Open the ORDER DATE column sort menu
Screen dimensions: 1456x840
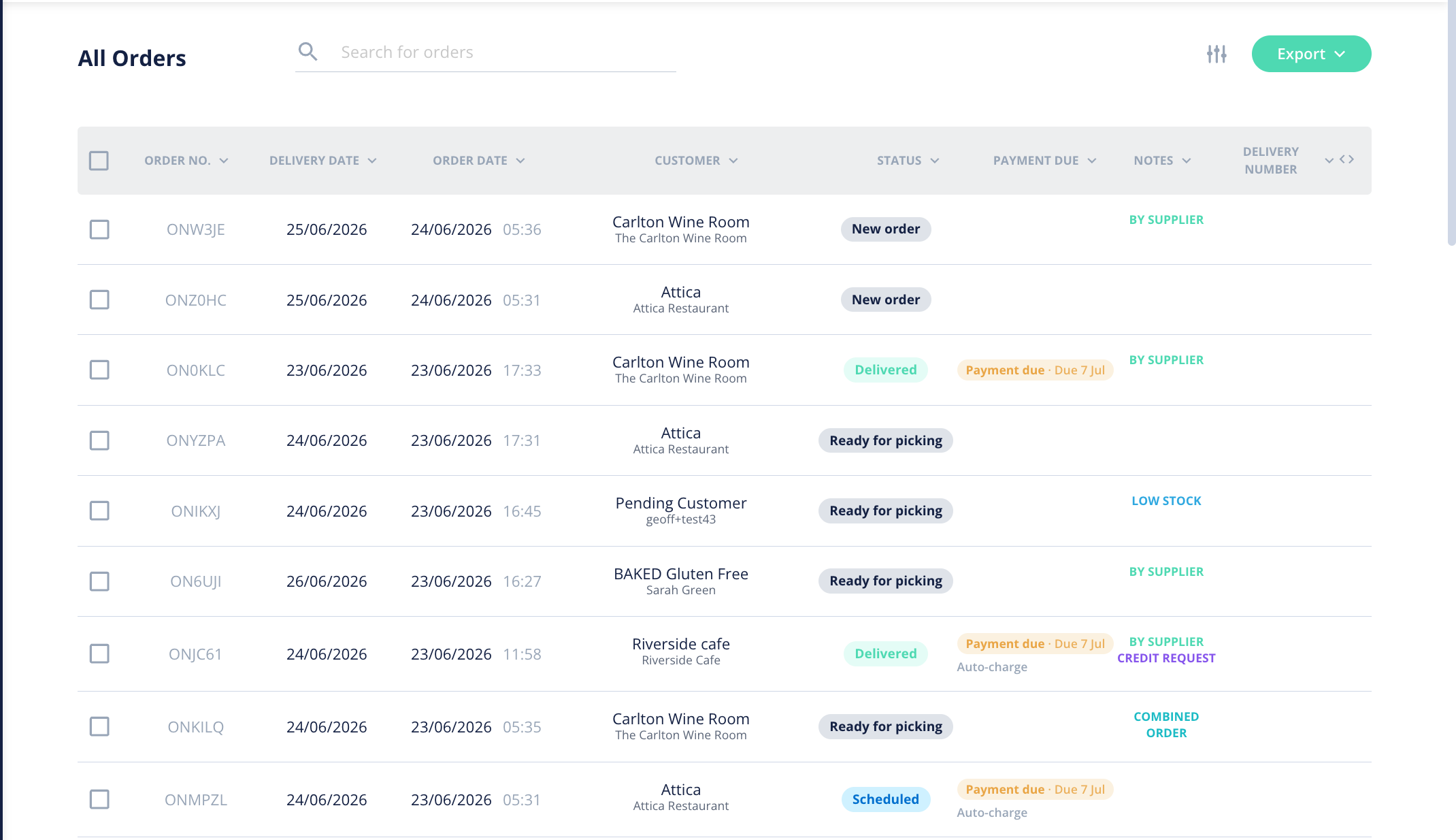point(478,161)
